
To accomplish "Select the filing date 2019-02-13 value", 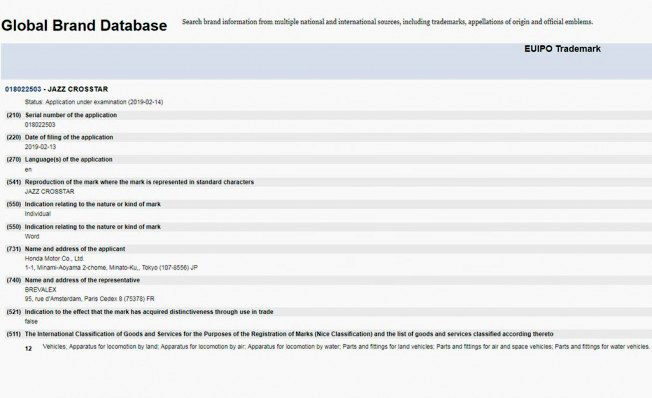I will (40, 147).
